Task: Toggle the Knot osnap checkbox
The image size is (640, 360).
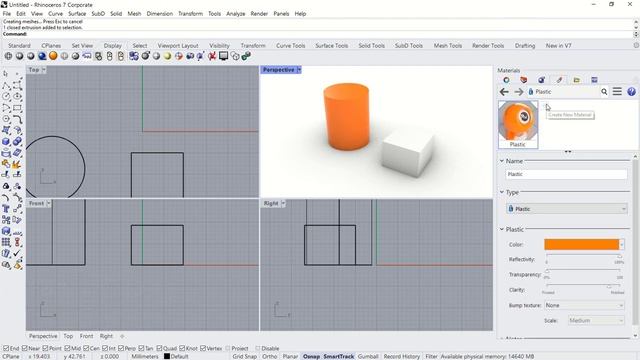Action: [182, 348]
